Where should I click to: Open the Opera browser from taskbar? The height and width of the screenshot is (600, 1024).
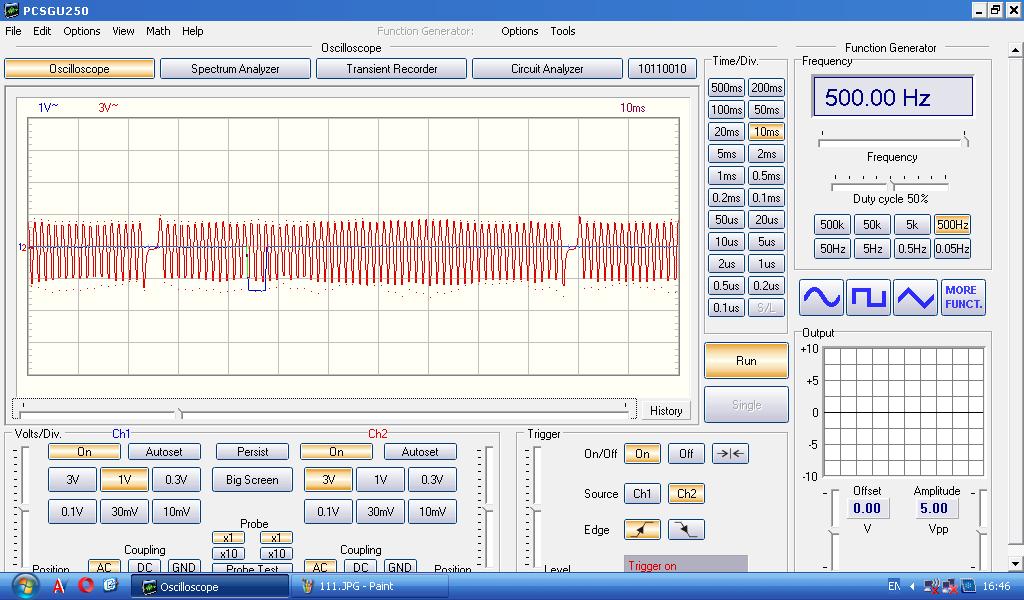click(x=86, y=586)
